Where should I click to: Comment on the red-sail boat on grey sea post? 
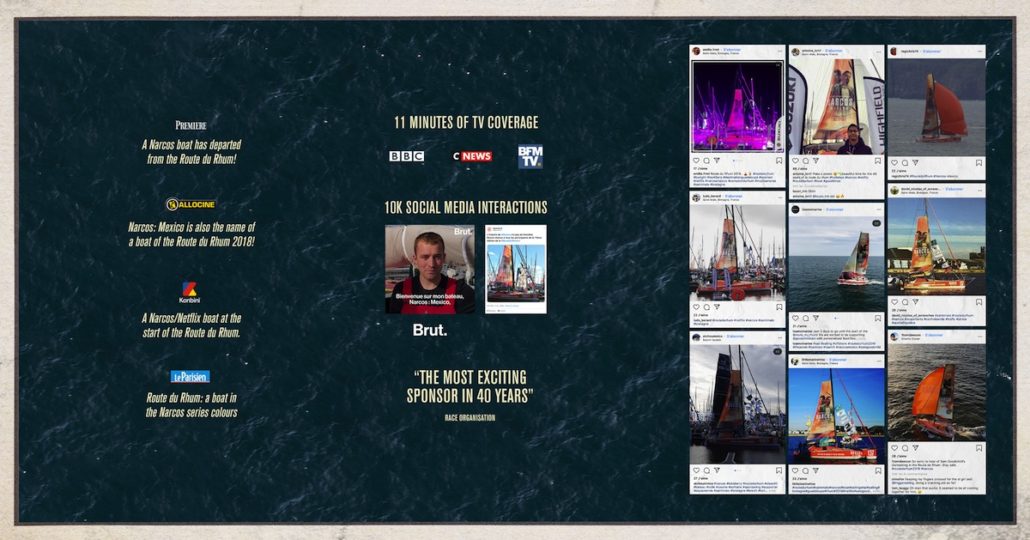coord(905,163)
